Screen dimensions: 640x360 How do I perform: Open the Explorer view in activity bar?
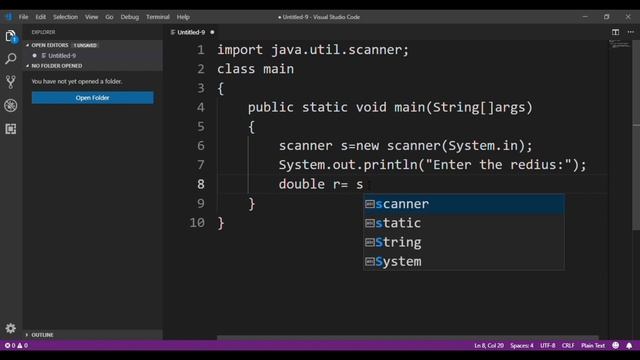point(11,36)
